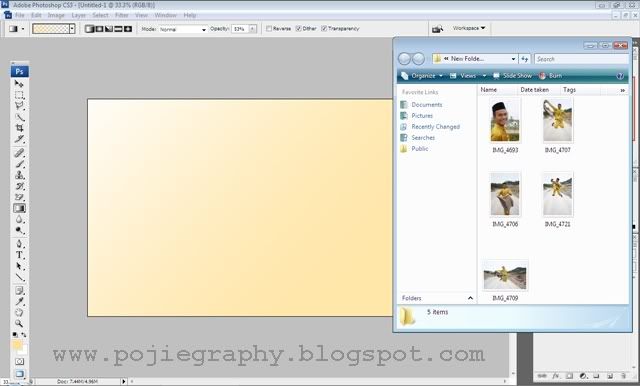Pick the Crop tool
The image size is (640, 386).
19,128
